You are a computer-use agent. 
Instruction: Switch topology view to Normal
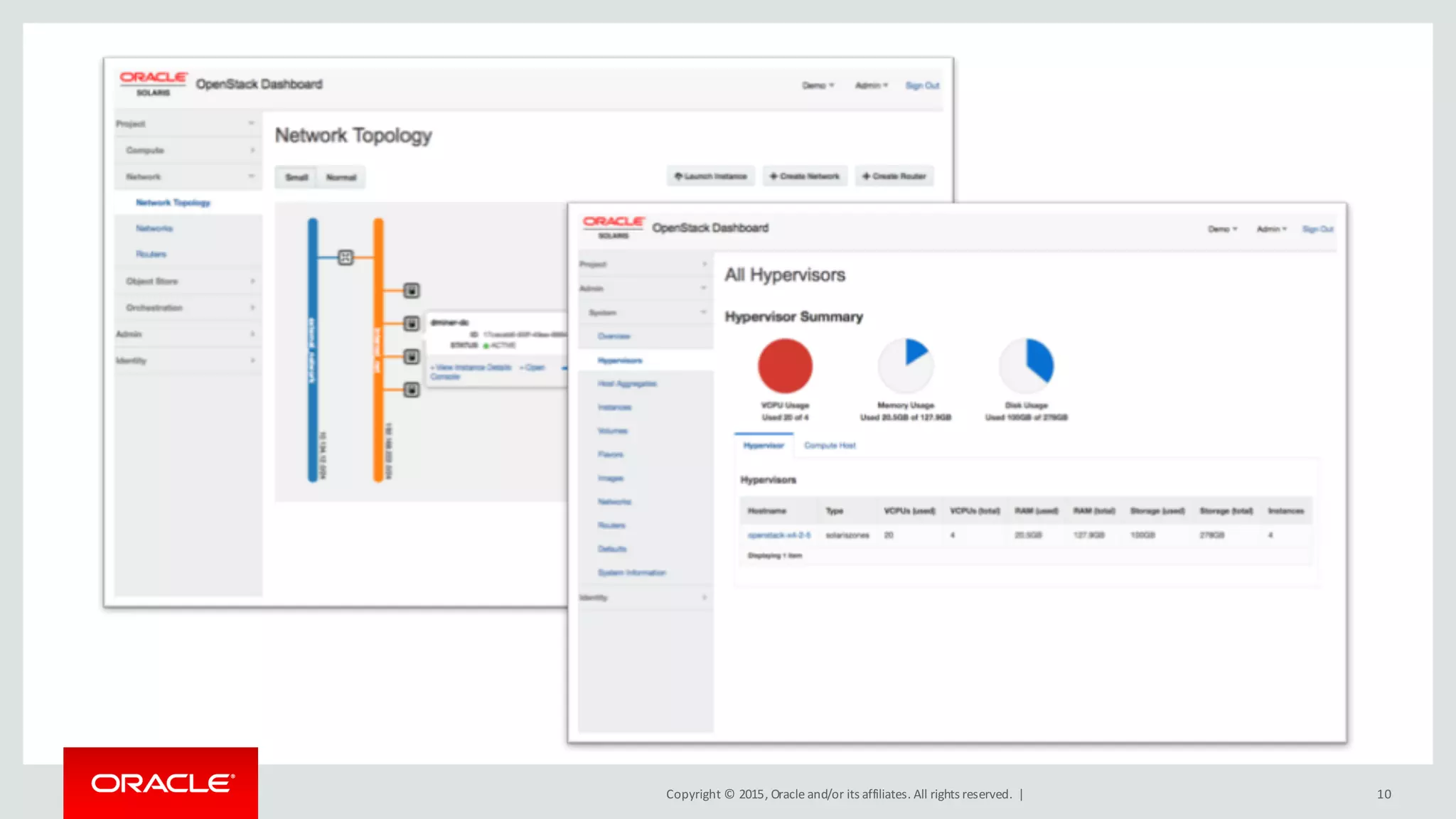[x=341, y=177]
